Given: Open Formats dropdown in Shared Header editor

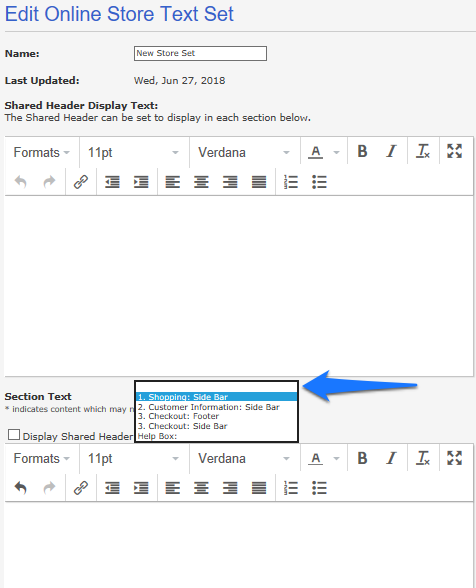Looking at the screenshot, I should point(41,152).
